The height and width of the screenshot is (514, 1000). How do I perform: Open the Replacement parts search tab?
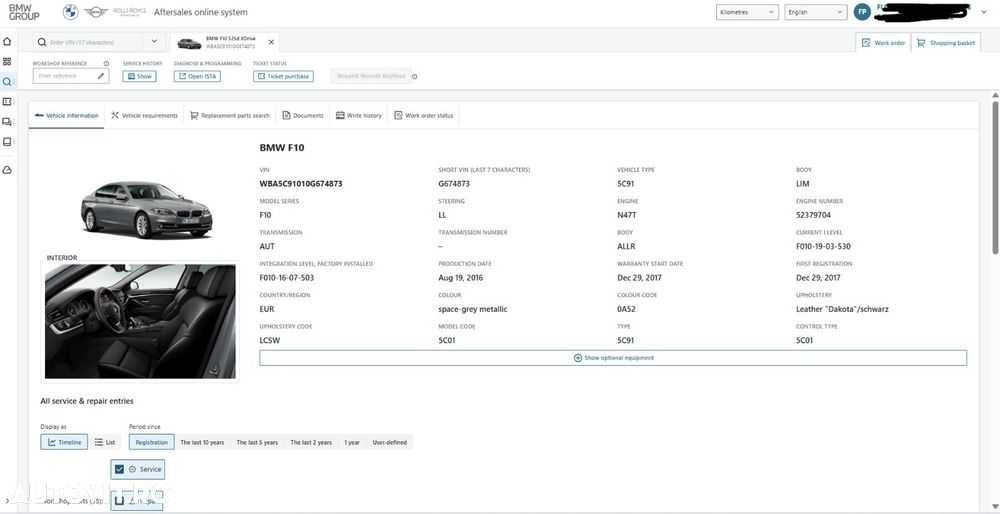230,115
